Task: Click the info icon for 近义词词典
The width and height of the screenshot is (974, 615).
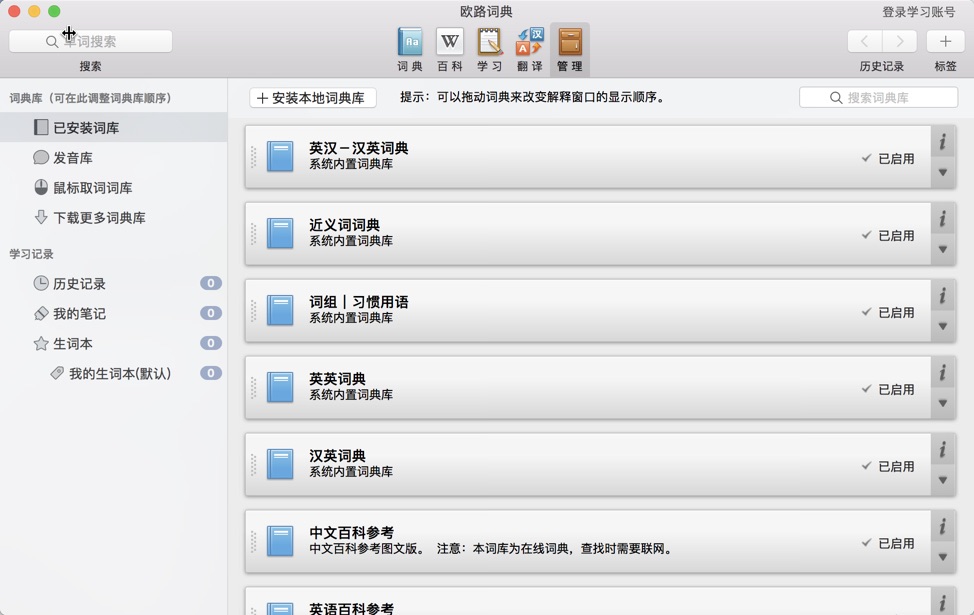Action: point(943,219)
